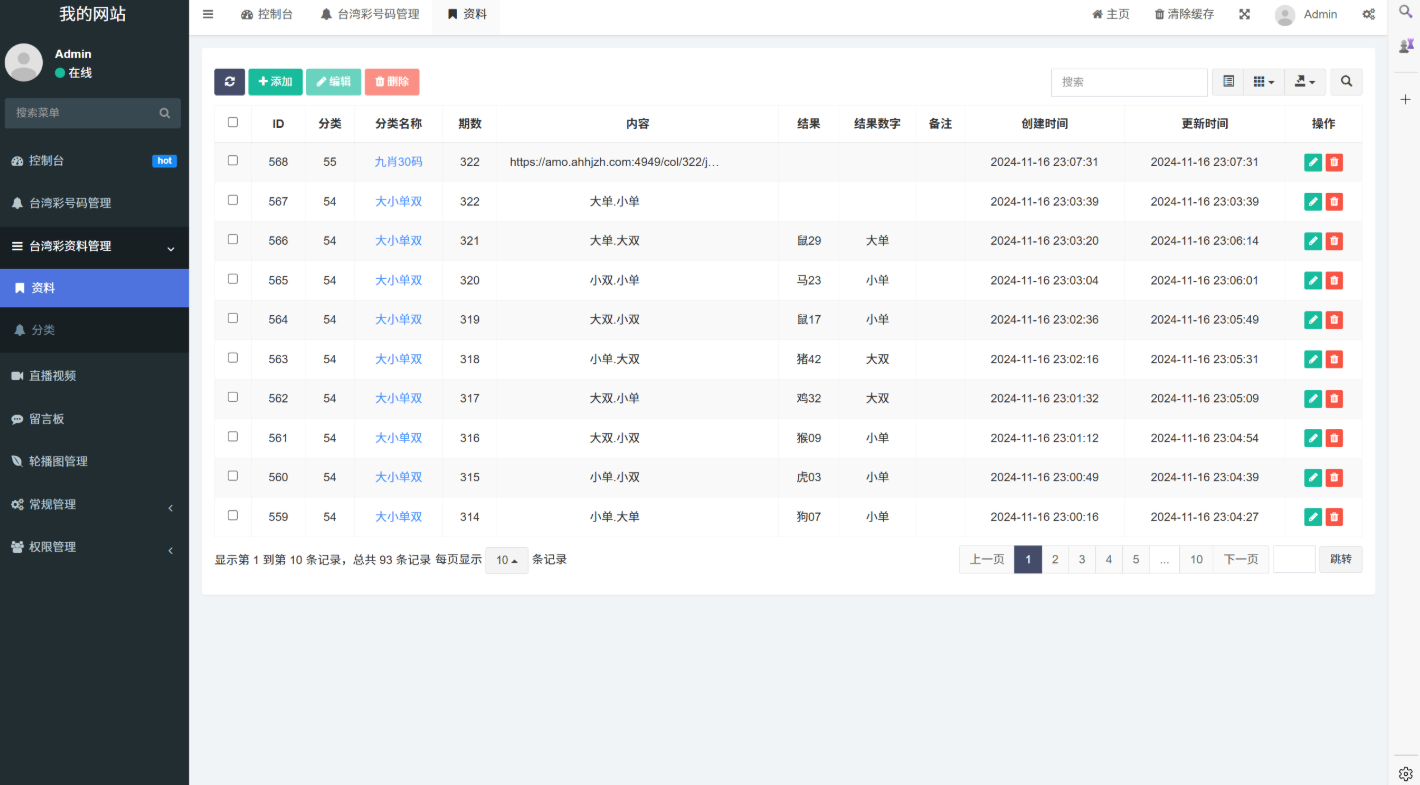Focus the table 搜索 input field
This screenshot has width=1420, height=785.
pyautogui.click(x=1129, y=82)
